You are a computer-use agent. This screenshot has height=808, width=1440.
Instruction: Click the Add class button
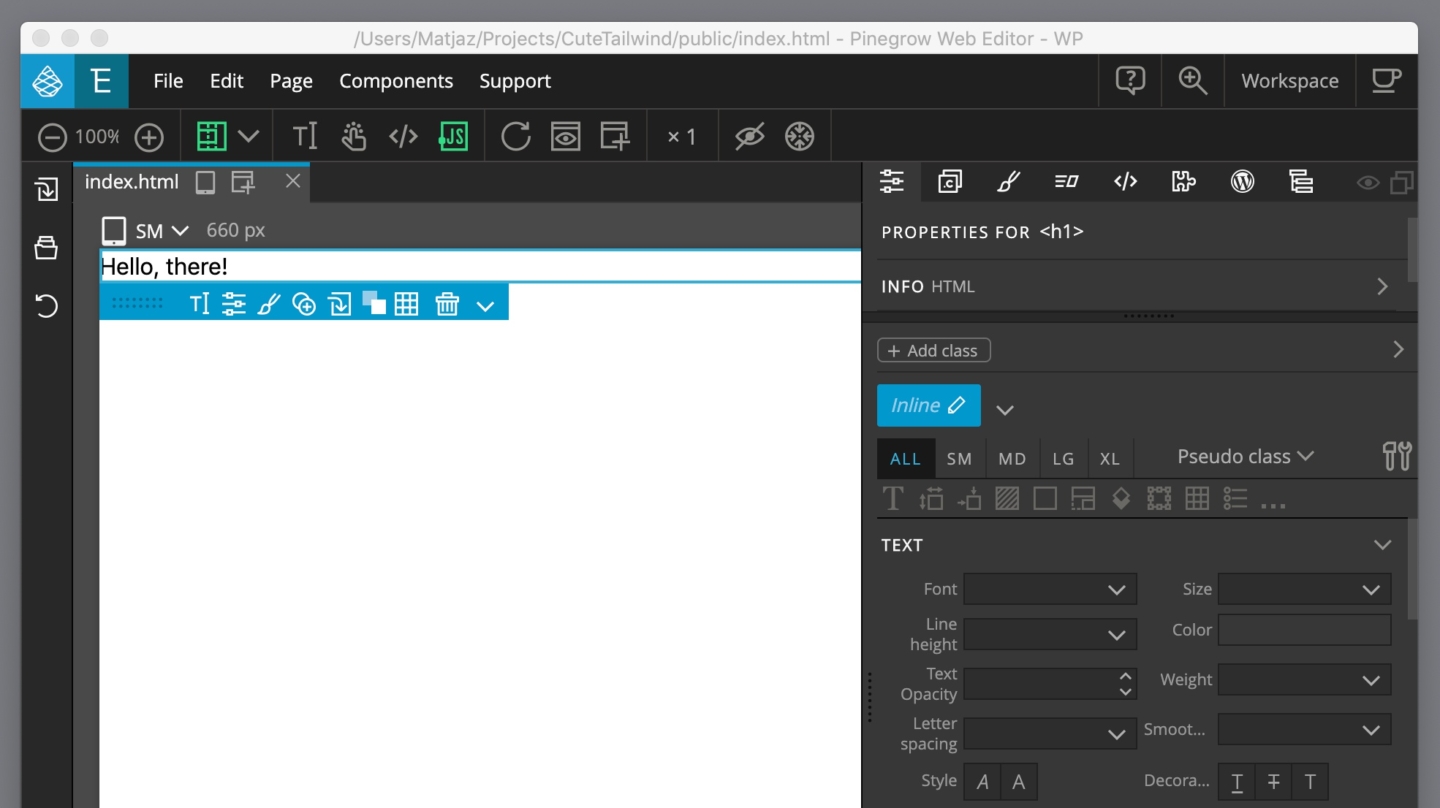[934, 350]
